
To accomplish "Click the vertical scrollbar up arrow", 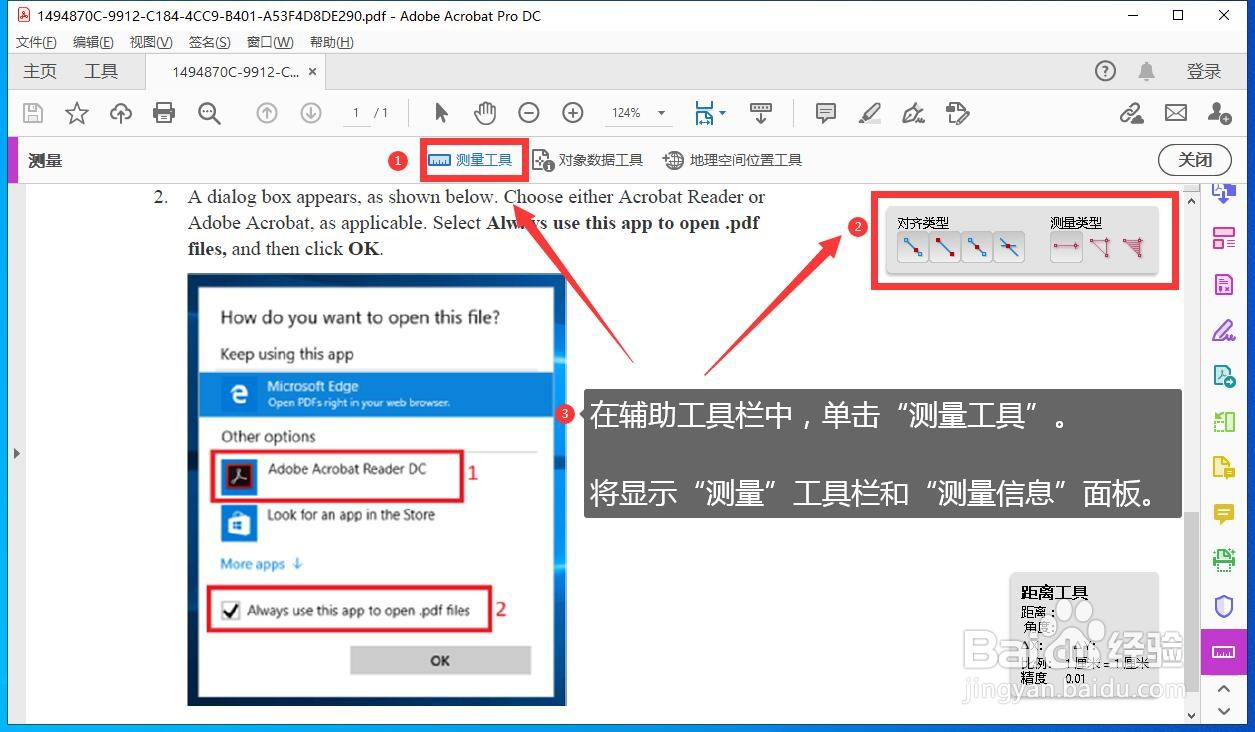I will pos(1190,200).
